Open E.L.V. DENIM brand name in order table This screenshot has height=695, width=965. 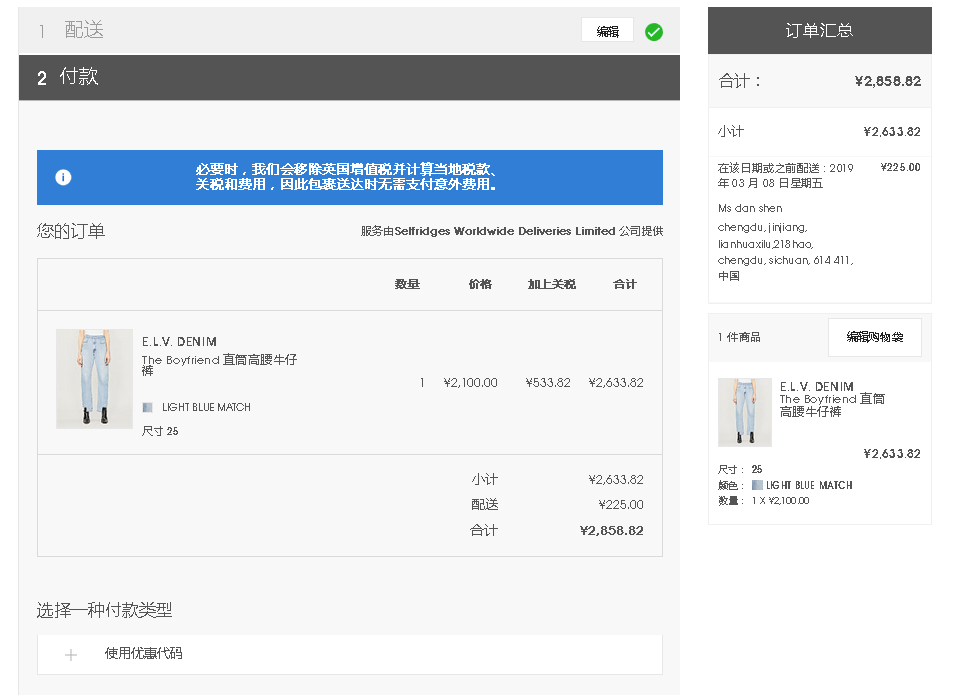tap(179, 342)
